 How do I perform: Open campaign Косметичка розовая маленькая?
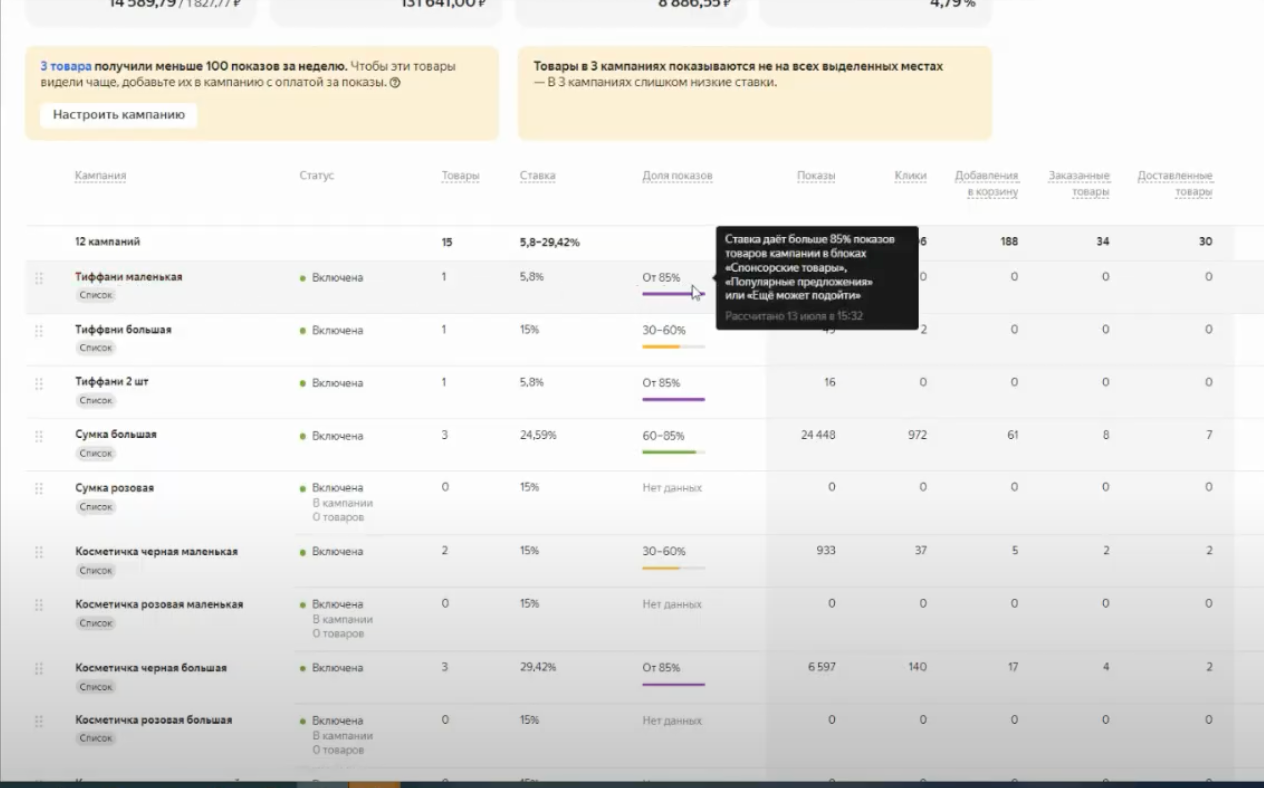click(159, 604)
